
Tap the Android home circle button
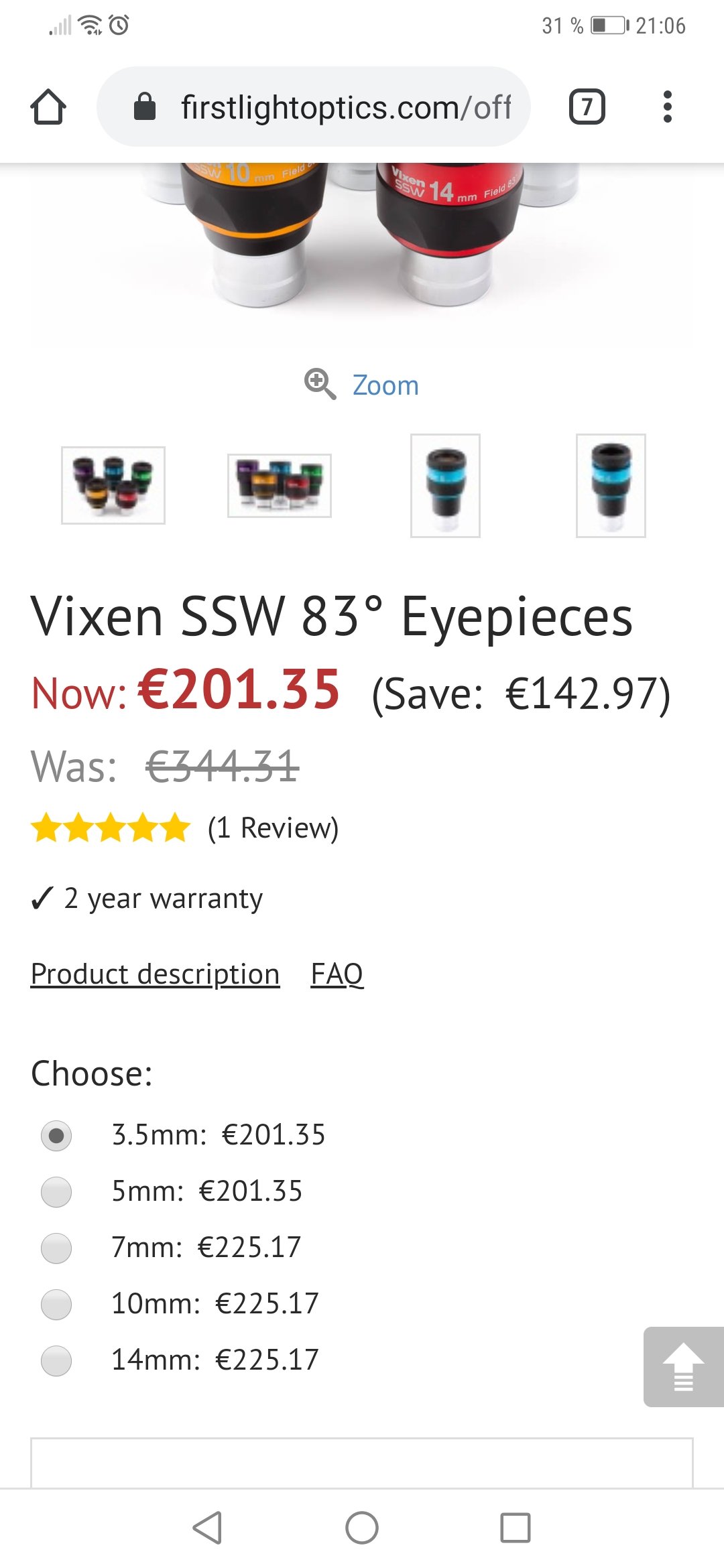tap(362, 1528)
